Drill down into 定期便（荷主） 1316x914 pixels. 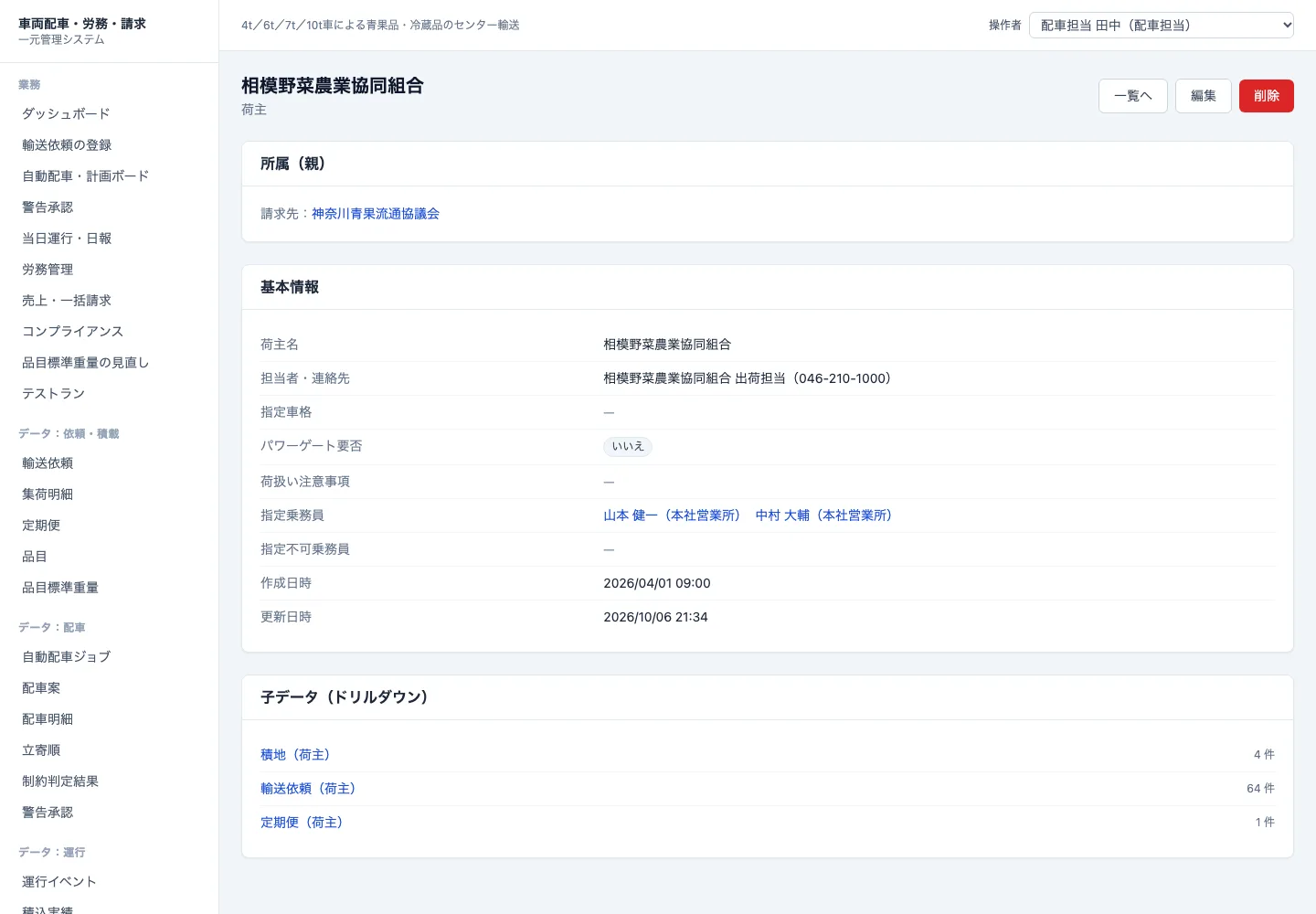pyautogui.click(x=302, y=823)
